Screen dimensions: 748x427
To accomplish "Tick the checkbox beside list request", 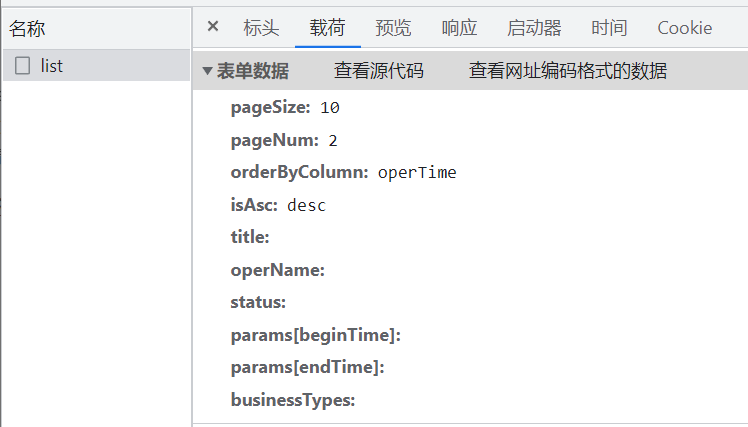I will pos(22,66).
